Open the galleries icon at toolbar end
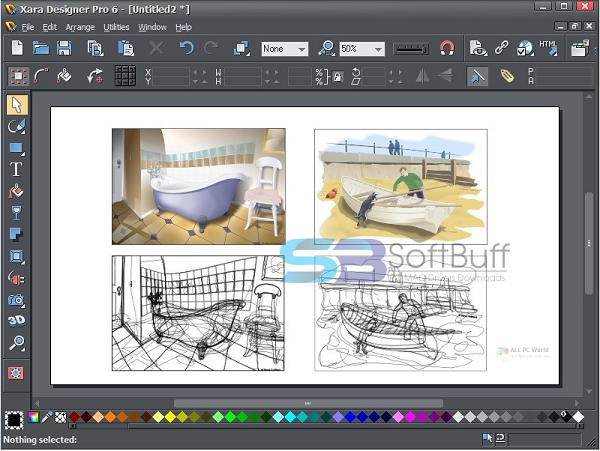The image size is (600, 451). 580,49
